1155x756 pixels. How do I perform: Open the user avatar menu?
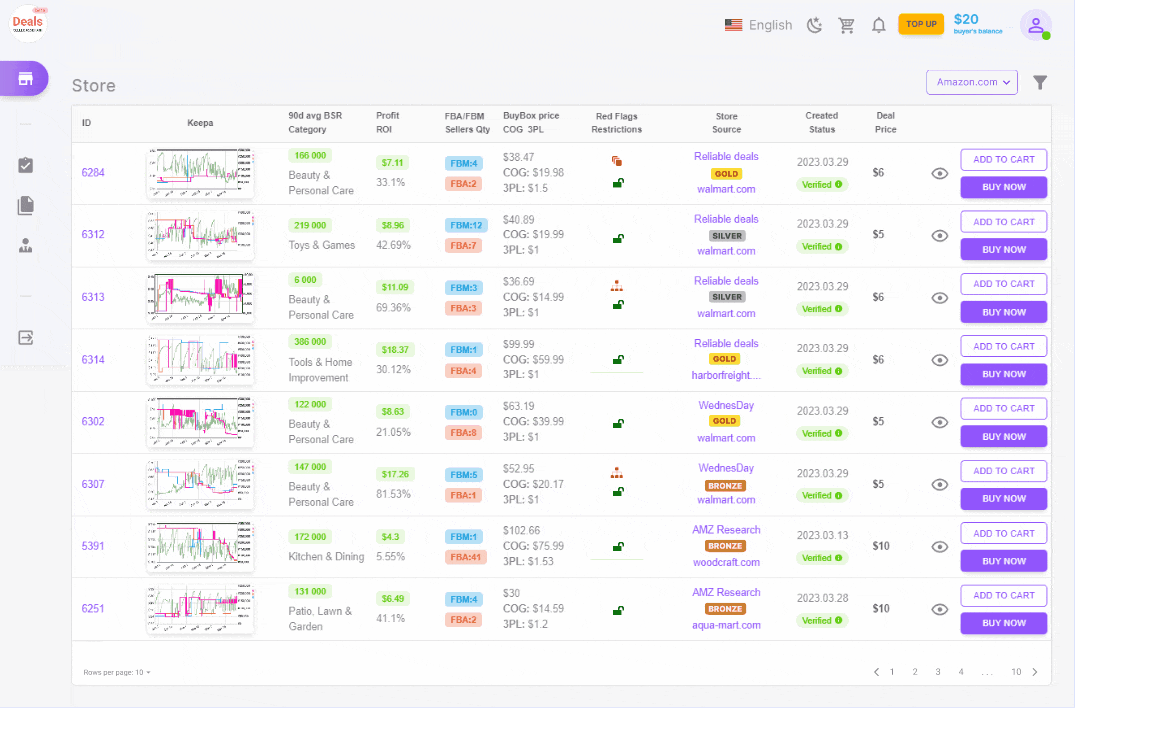[x=1036, y=25]
